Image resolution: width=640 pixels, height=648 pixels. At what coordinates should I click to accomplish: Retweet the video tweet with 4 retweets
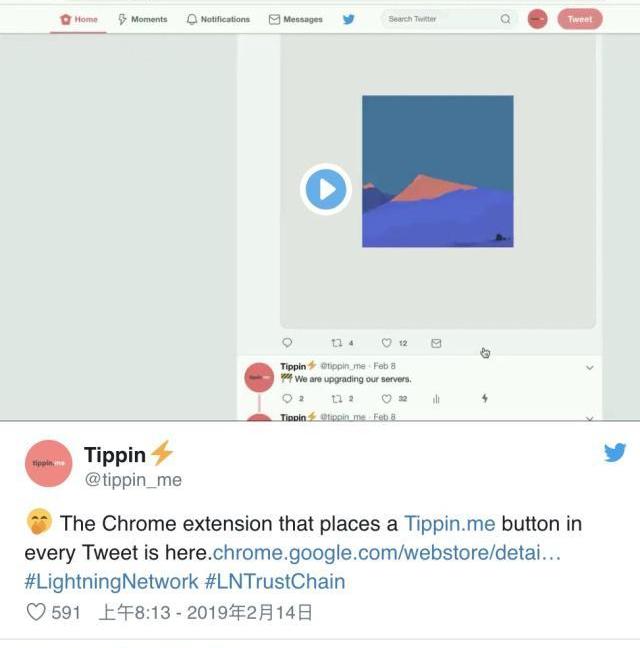(337, 343)
